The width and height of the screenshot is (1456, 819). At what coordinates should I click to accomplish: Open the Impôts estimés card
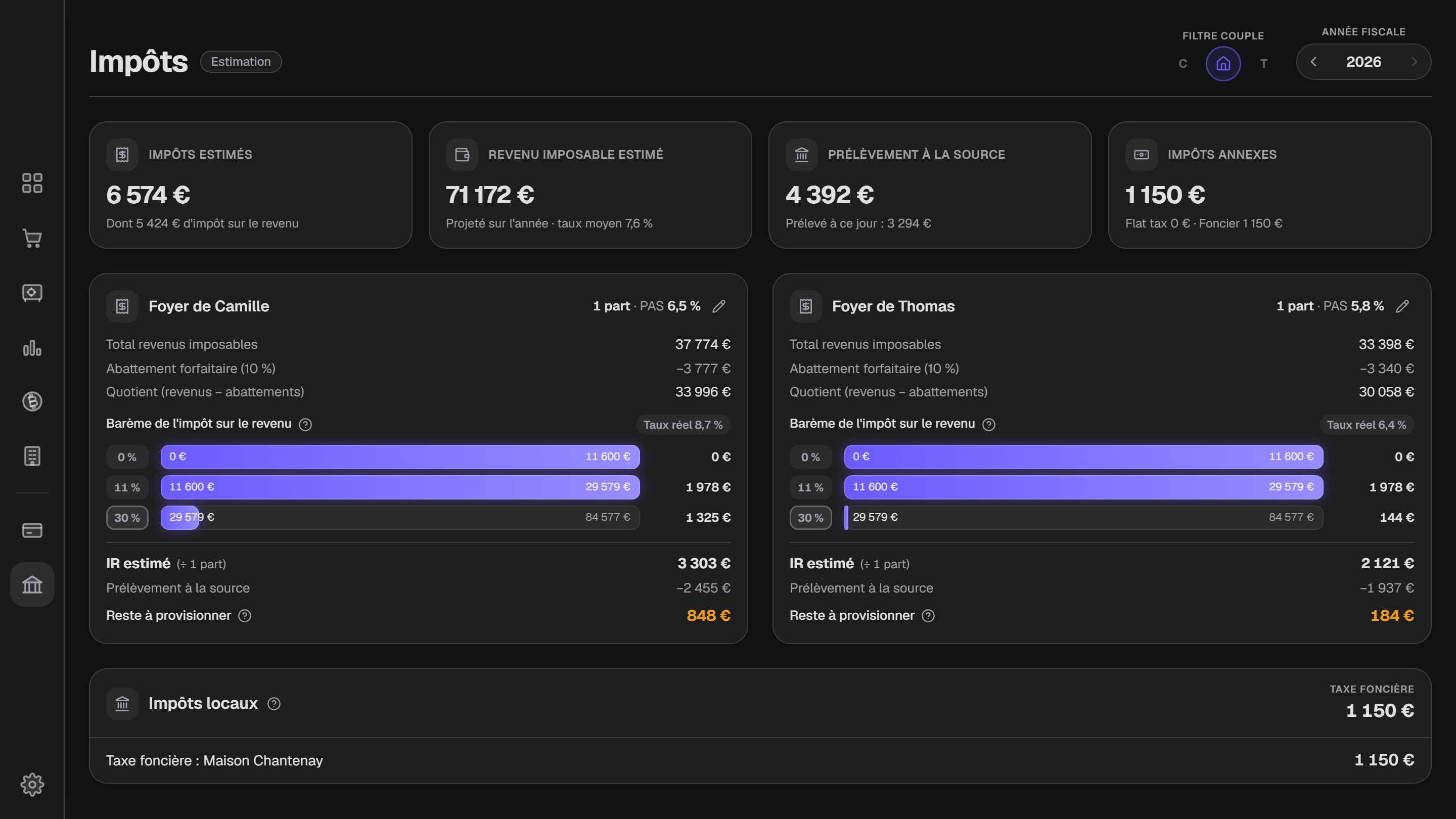(250, 186)
